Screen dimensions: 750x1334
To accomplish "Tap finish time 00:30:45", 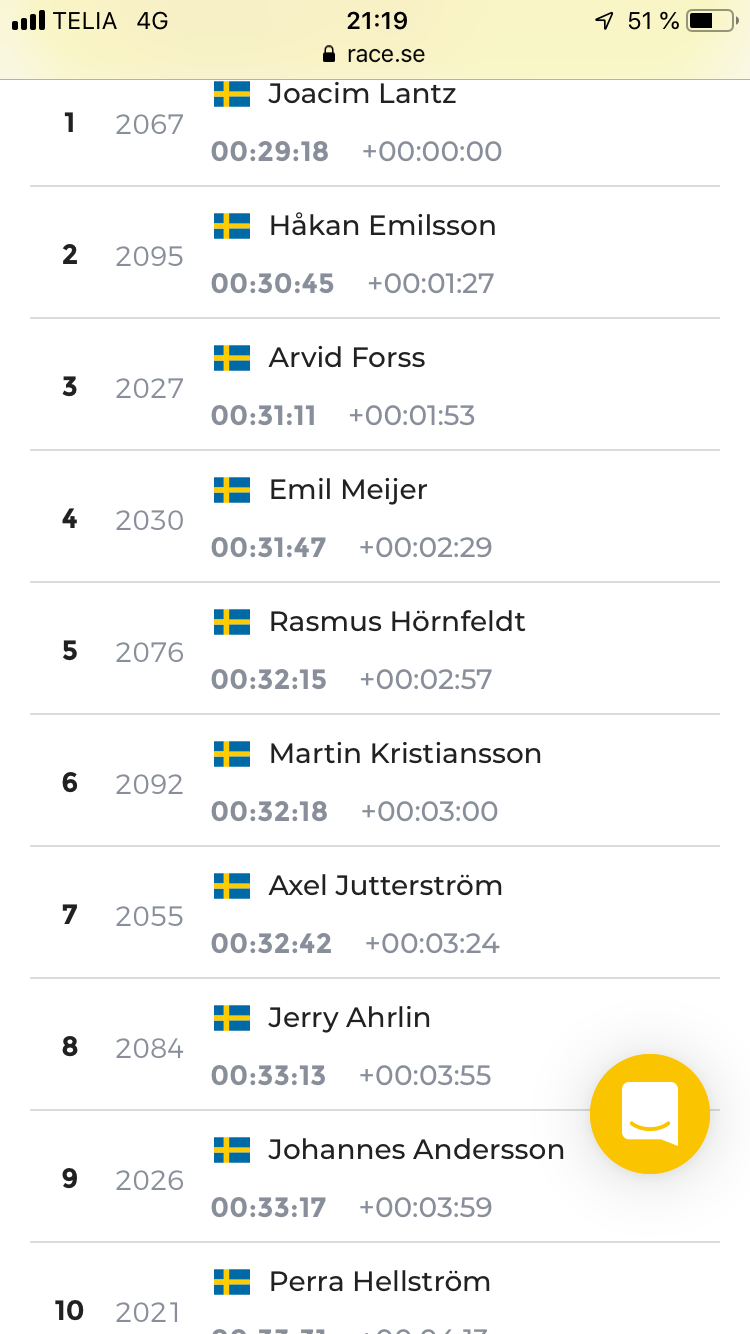I will click(x=272, y=284).
